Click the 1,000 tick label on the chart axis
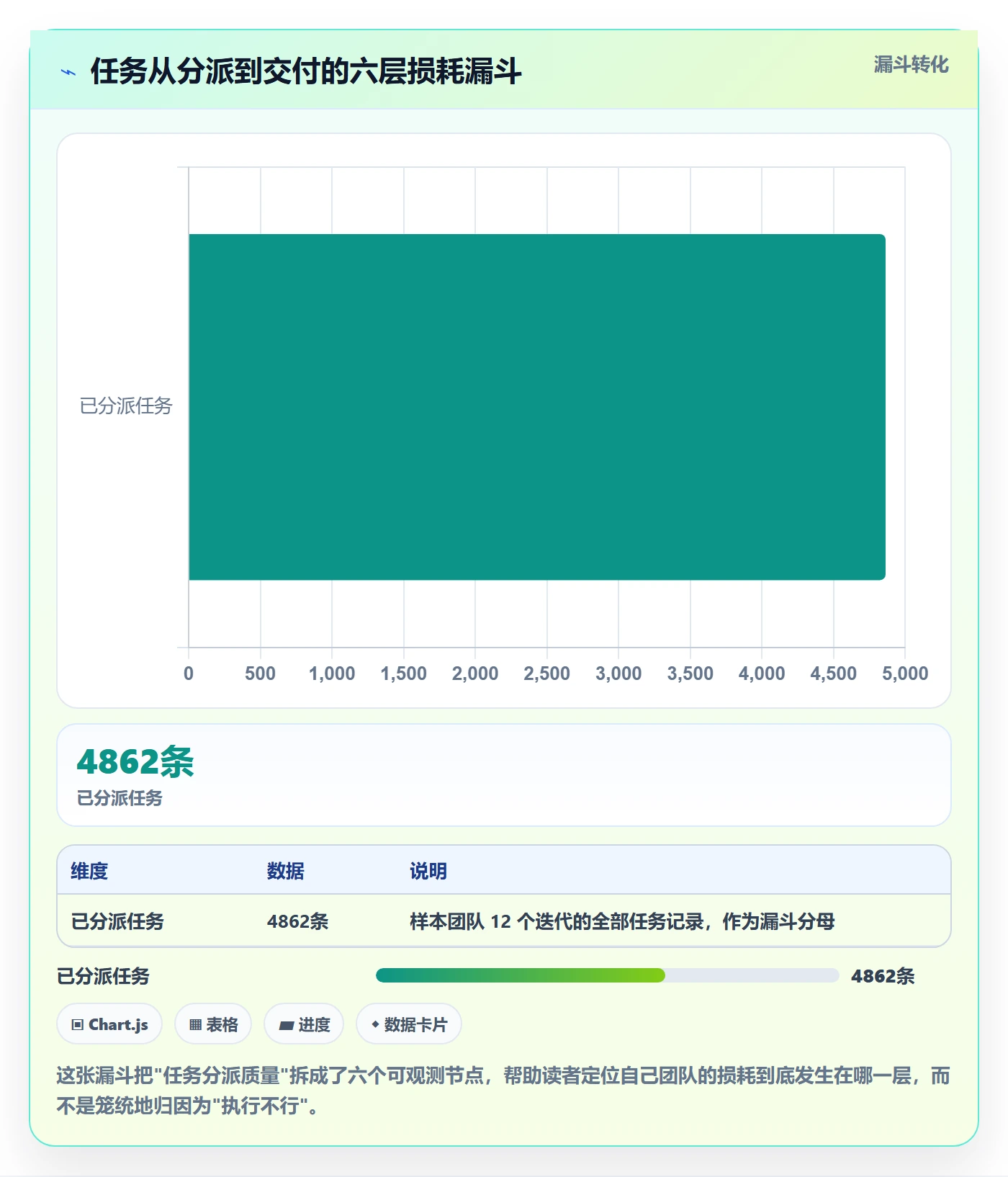 (332, 673)
